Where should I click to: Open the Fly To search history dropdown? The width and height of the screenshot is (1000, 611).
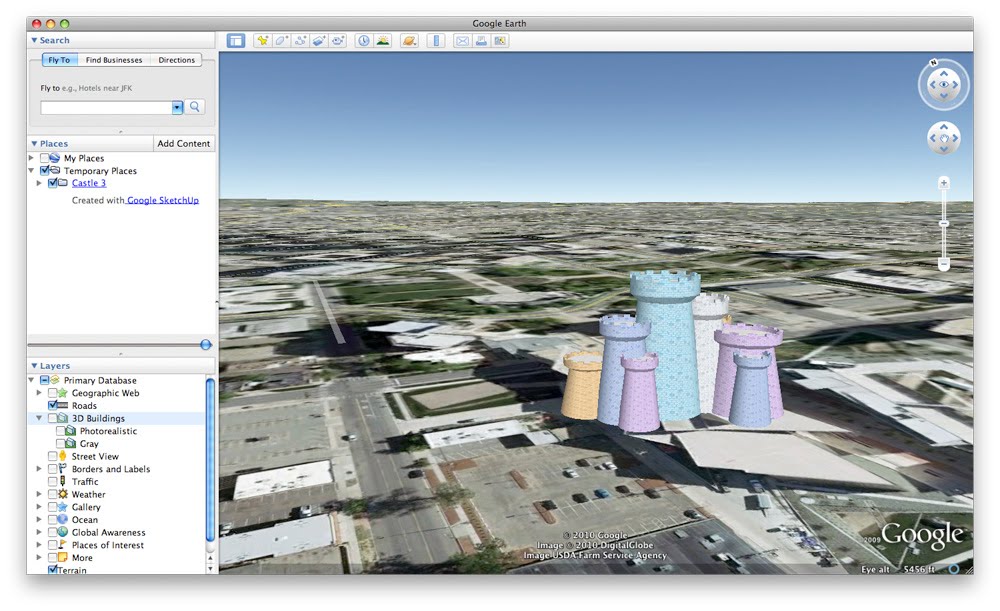tap(177, 107)
